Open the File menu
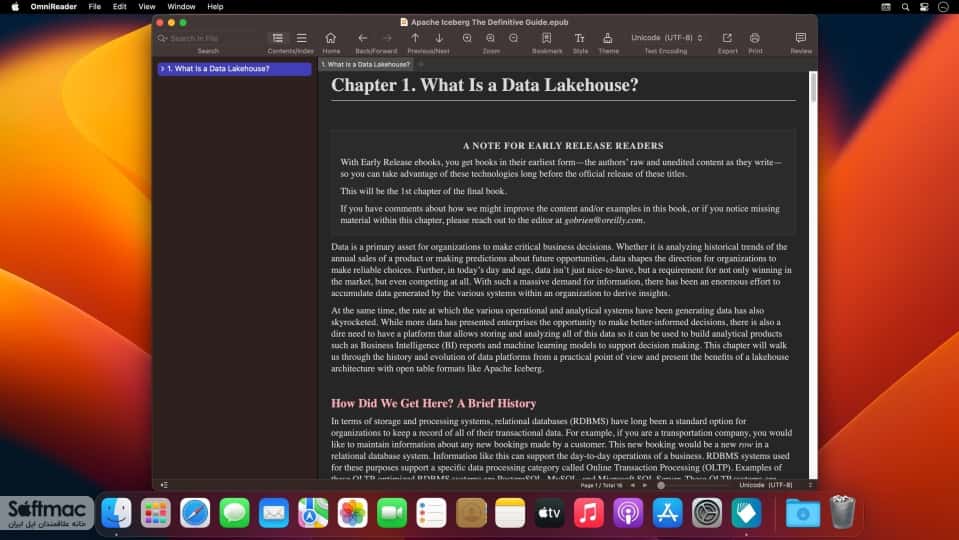The height and width of the screenshot is (540, 959). (94, 7)
